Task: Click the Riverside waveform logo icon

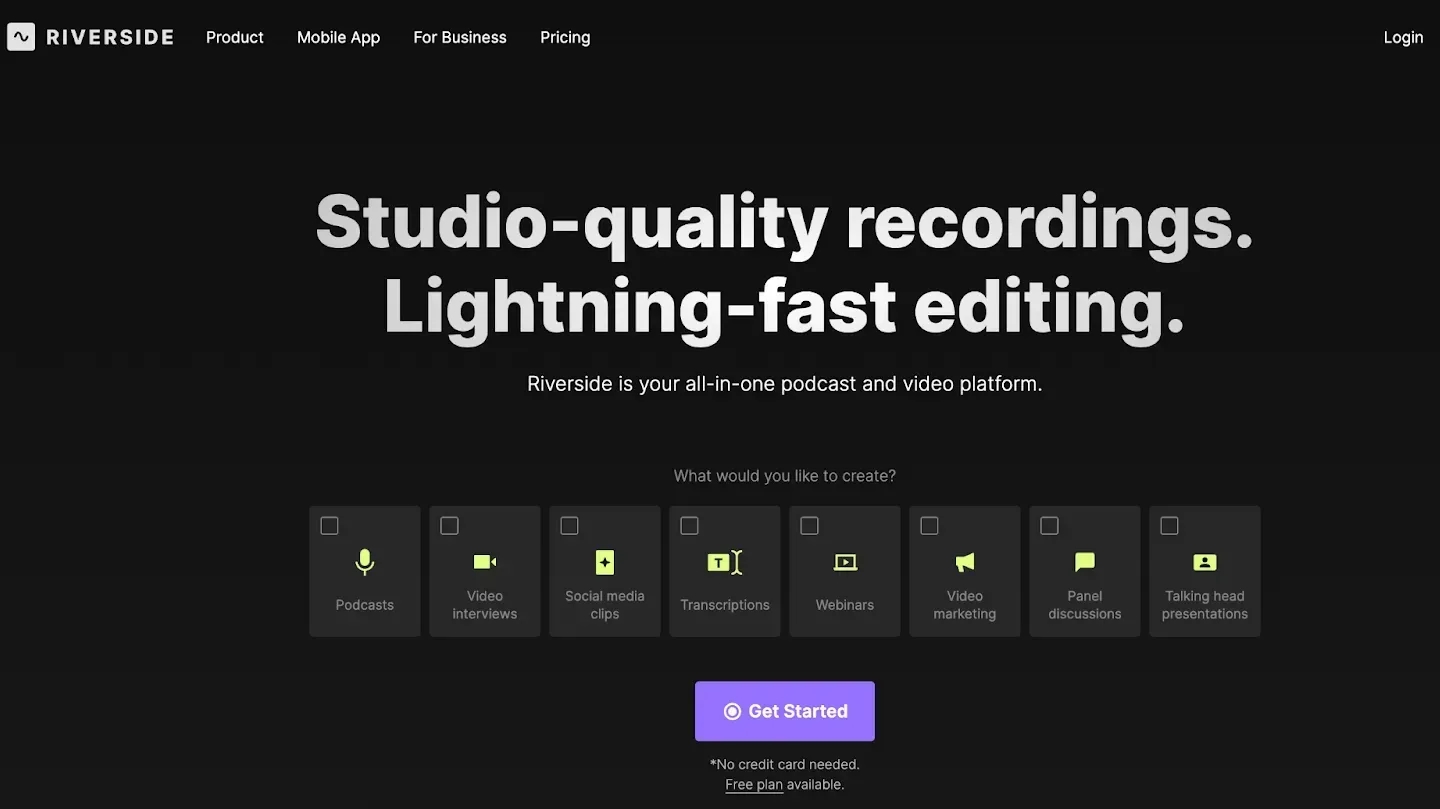Action: pos(21,37)
